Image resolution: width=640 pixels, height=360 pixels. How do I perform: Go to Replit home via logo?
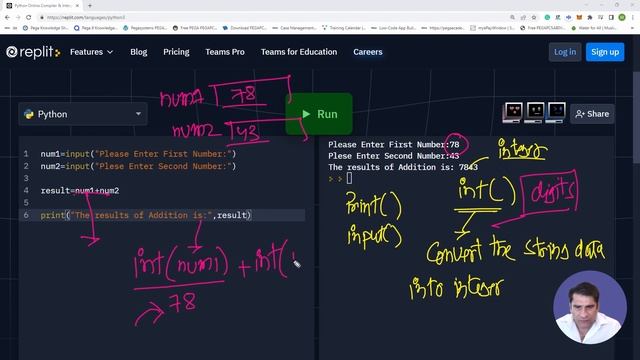(x=33, y=52)
